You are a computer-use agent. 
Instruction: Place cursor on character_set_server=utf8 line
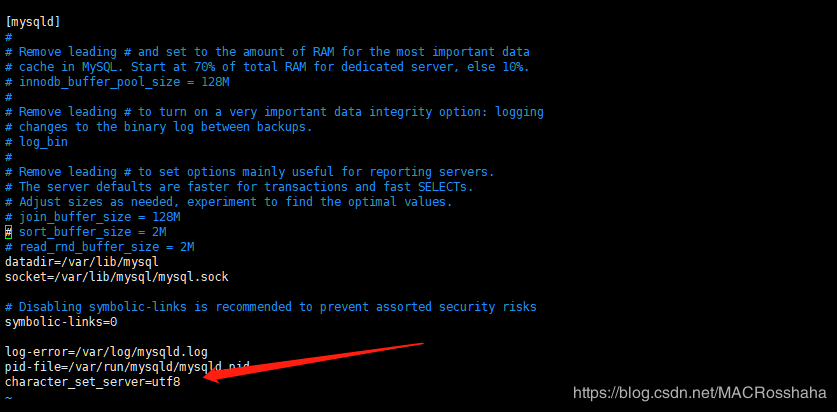92,382
